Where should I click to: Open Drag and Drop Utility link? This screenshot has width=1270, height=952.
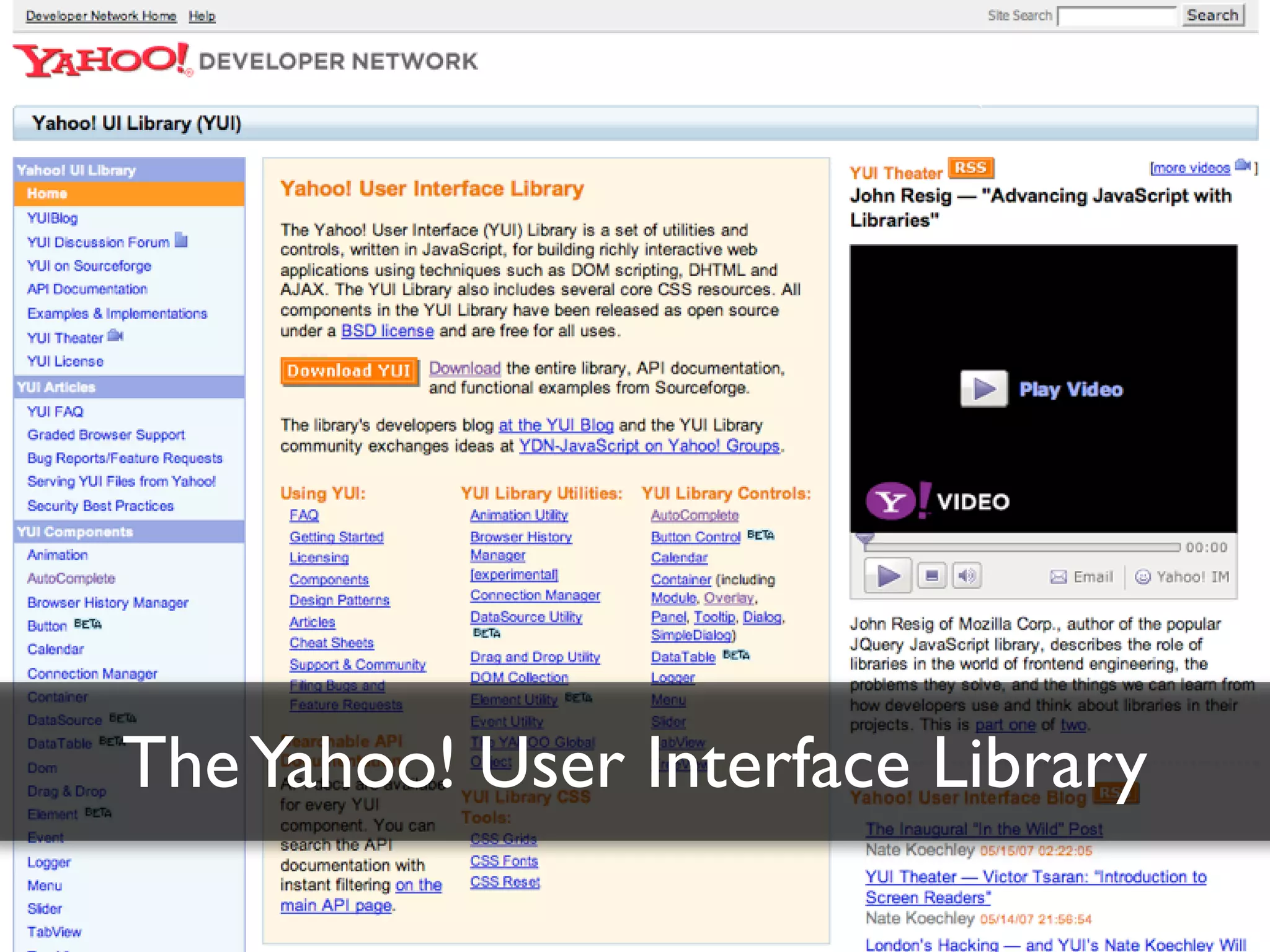(x=535, y=657)
